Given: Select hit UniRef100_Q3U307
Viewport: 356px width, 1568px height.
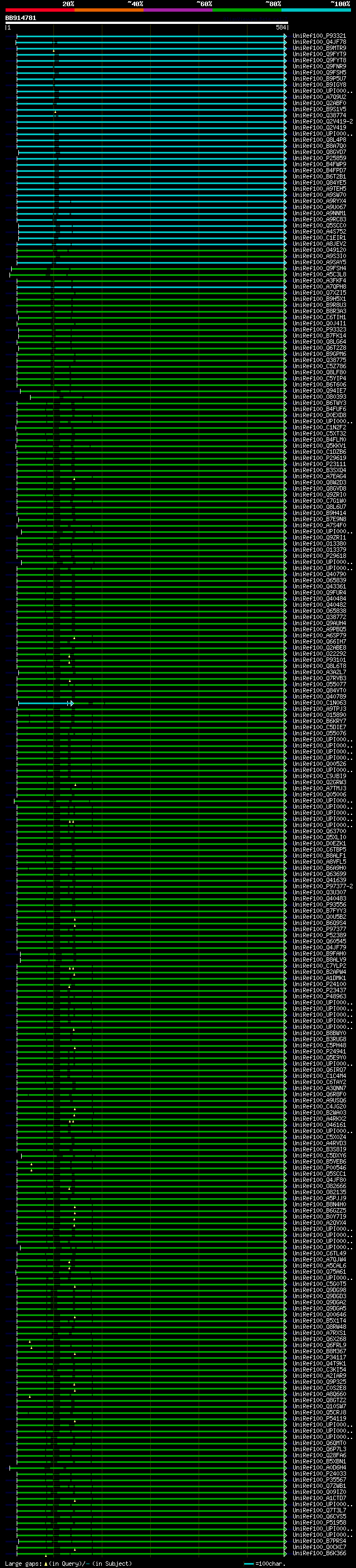Looking at the screenshot, I should 319,892.
